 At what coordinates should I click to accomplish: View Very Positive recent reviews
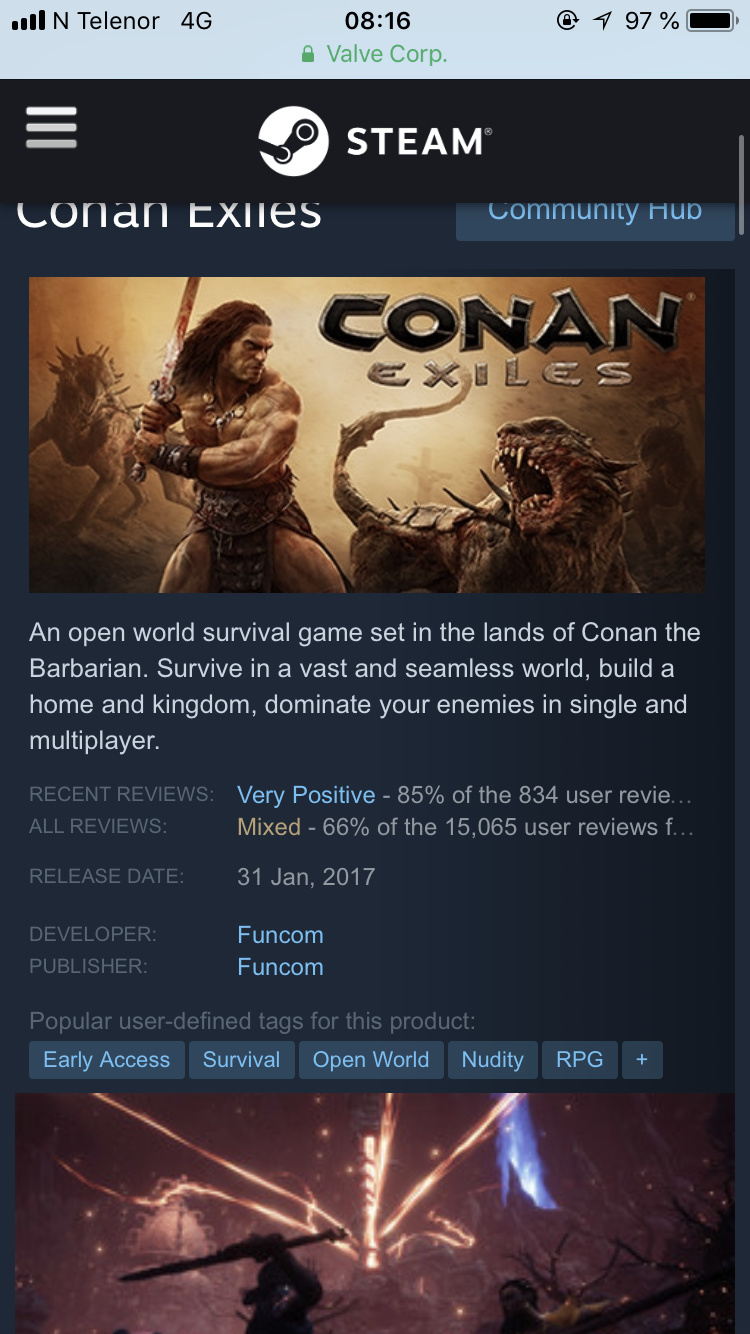306,795
